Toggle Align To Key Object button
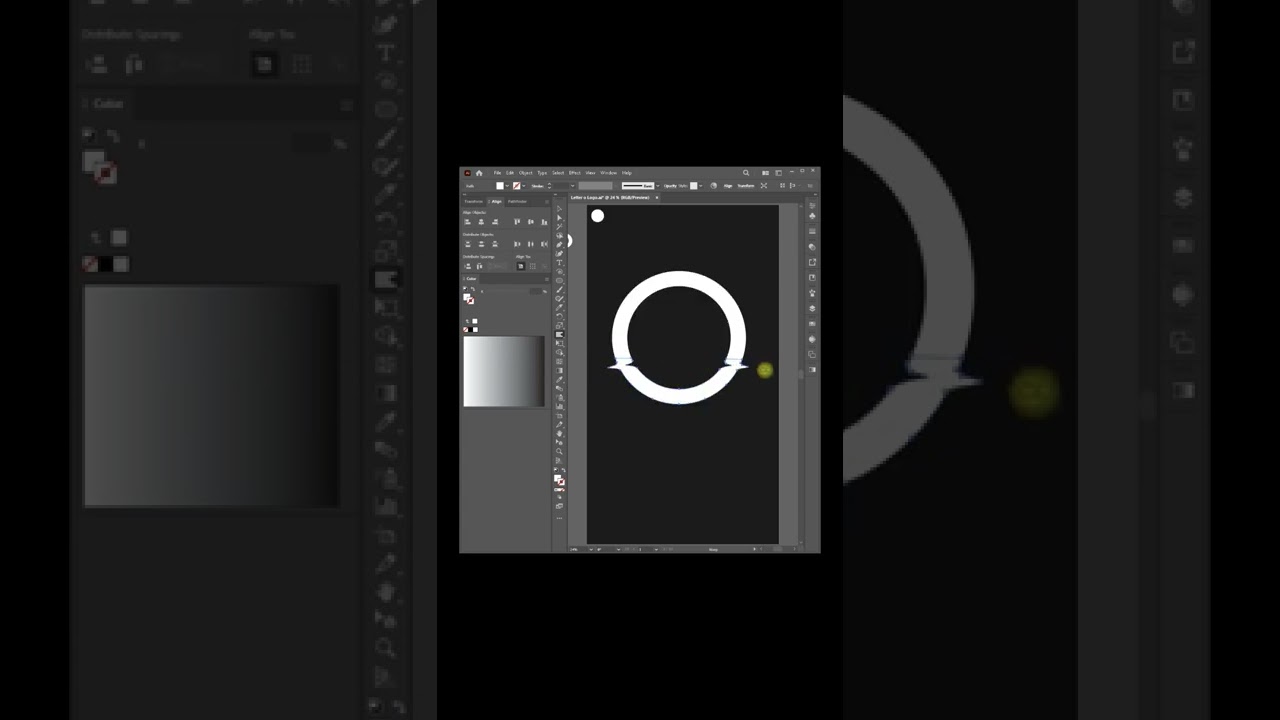This screenshot has height=720, width=1280. point(545,266)
